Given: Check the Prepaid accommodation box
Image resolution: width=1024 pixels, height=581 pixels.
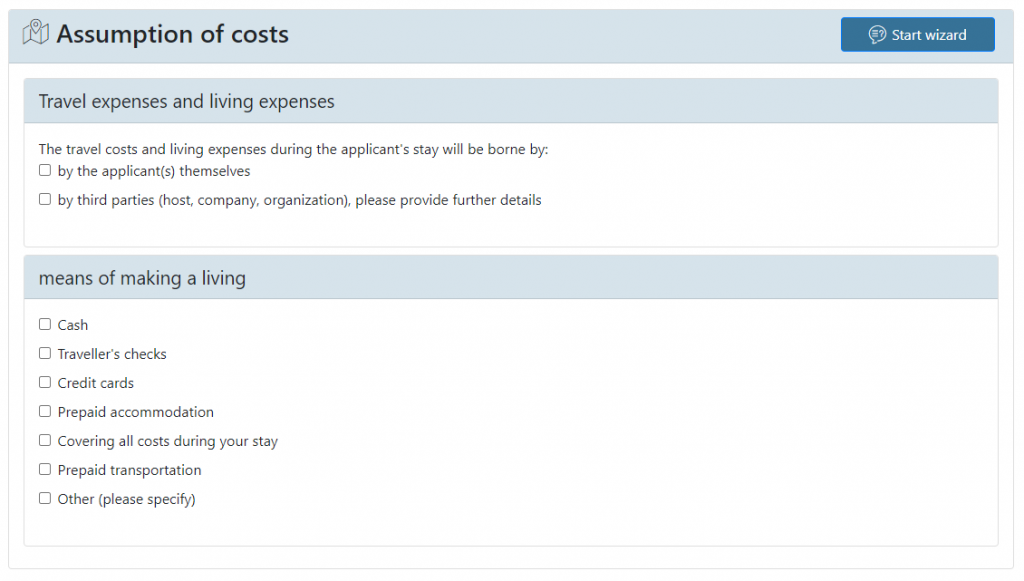Looking at the screenshot, I should [x=45, y=412].
